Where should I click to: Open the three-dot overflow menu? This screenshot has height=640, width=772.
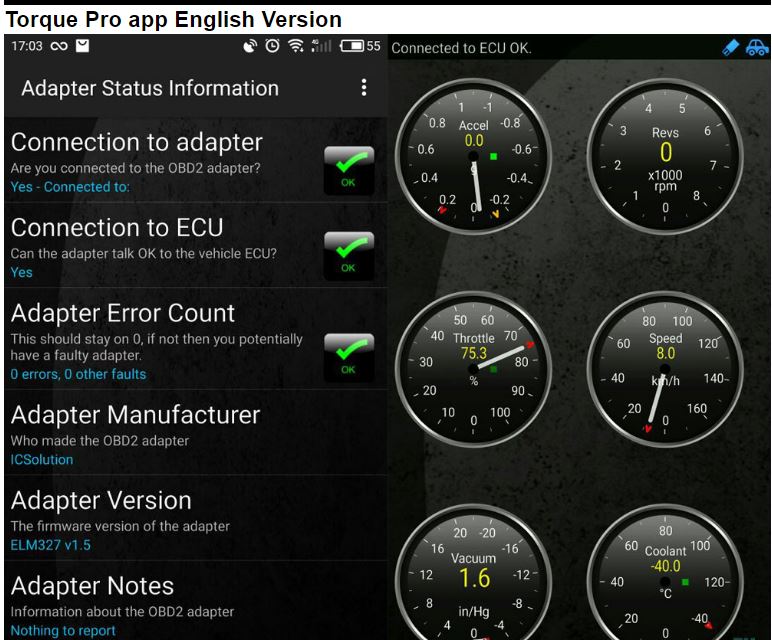tap(364, 88)
